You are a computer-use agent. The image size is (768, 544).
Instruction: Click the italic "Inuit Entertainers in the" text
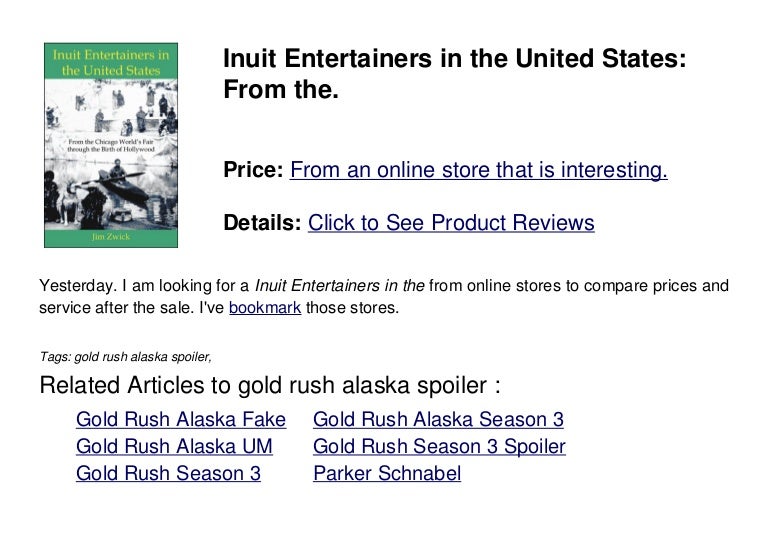tap(340, 287)
